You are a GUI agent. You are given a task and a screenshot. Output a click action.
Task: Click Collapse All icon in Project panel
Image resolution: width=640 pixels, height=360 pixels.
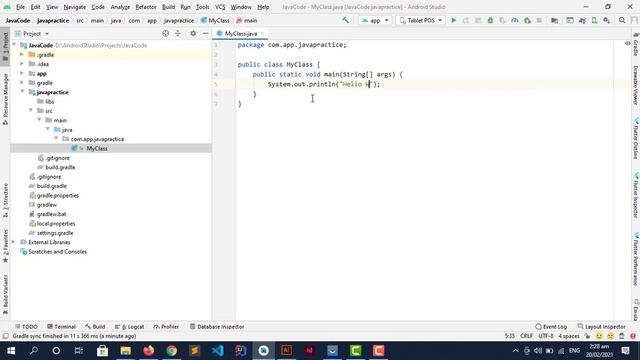pyautogui.click(x=178, y=33)
